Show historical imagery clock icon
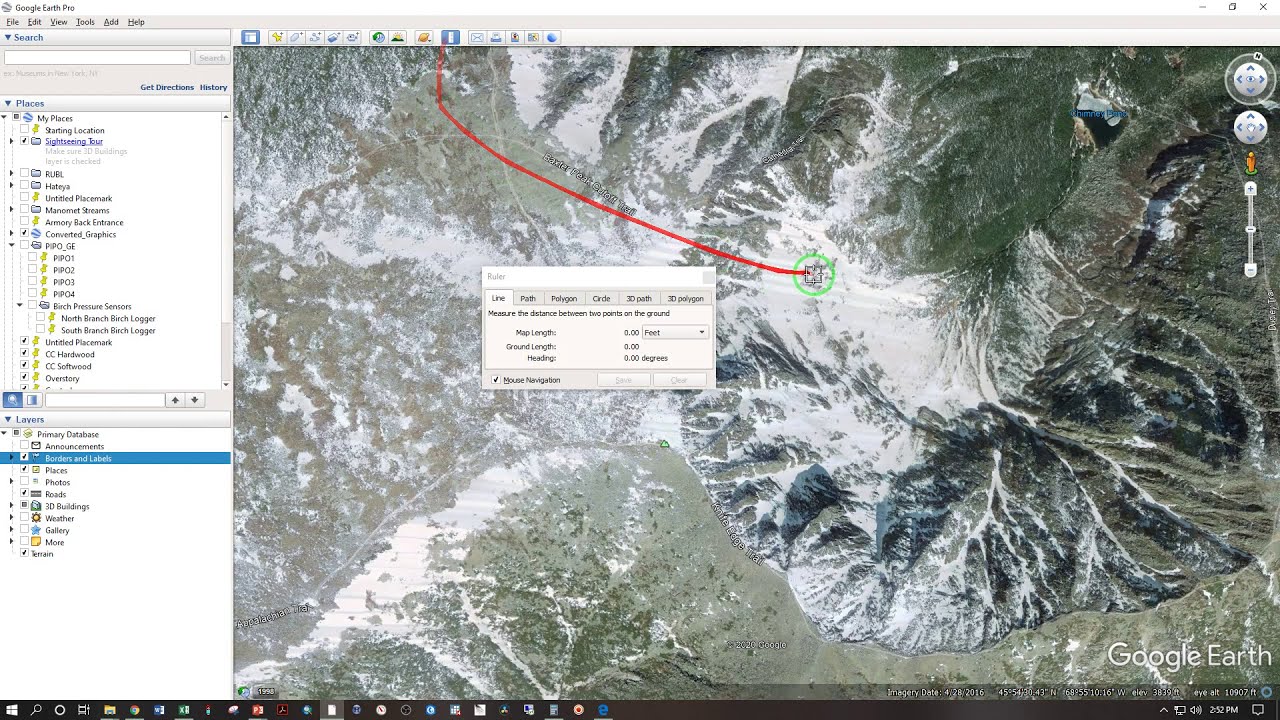The width and height of the screenshot is (1280, 720). pyautogui.click(x=379, y=37)
